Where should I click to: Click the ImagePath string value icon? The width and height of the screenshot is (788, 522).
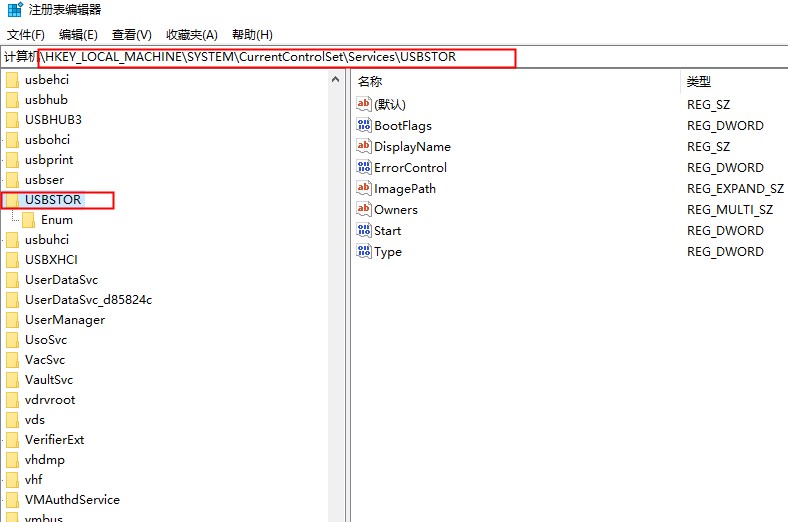pos(364,188)
